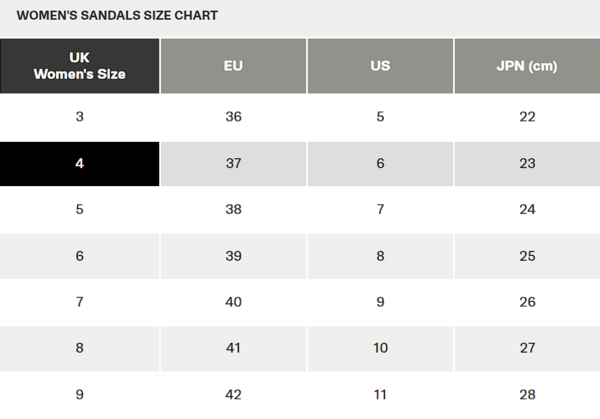Select UK size 5 cell
Image resolution: width=600 pixels, height=419 pixels.
[80, 210]
